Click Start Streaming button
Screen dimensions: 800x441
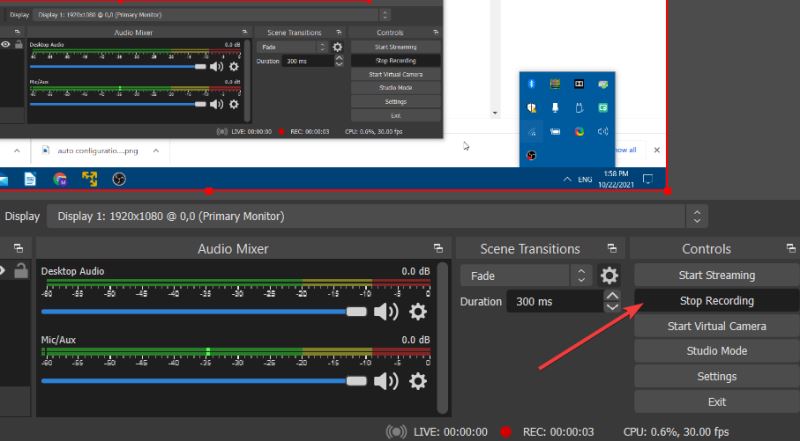pyautogui.click(x=716, y=275)
